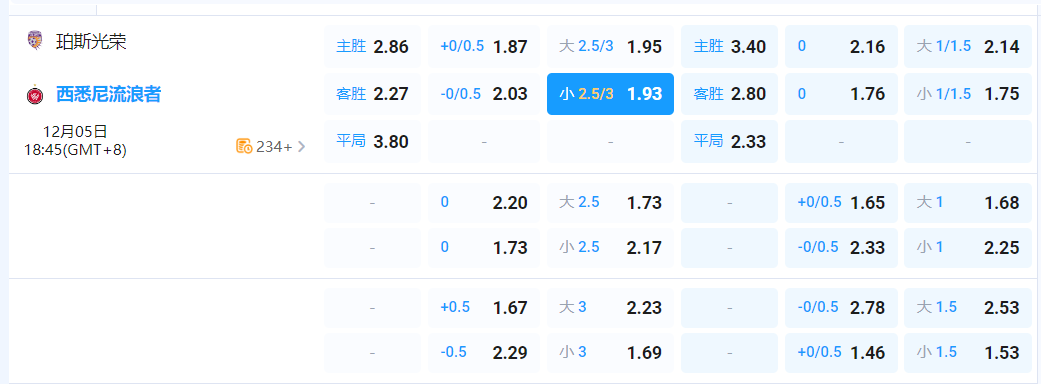This screenshot has height=384, width=1041.
Task: Pick handicap +0/0.5 at 1.87
Action: pyautogui.click(x=484, y=47)
